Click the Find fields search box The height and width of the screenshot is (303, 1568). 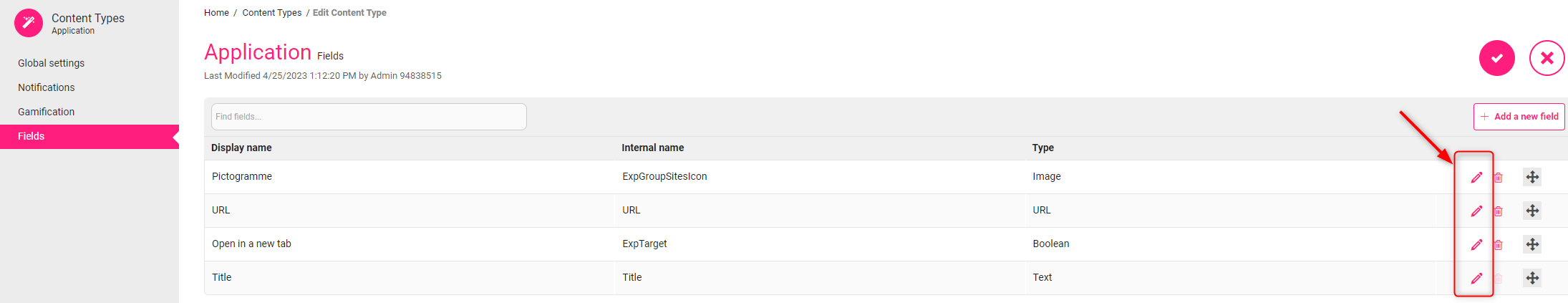click(x=369, y=117)
